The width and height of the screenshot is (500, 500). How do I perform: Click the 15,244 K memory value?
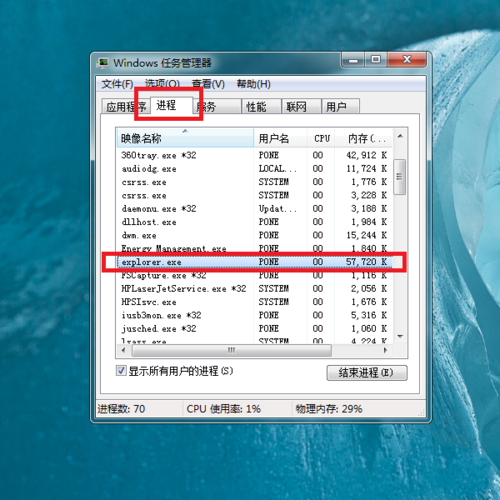pos(366,235)
